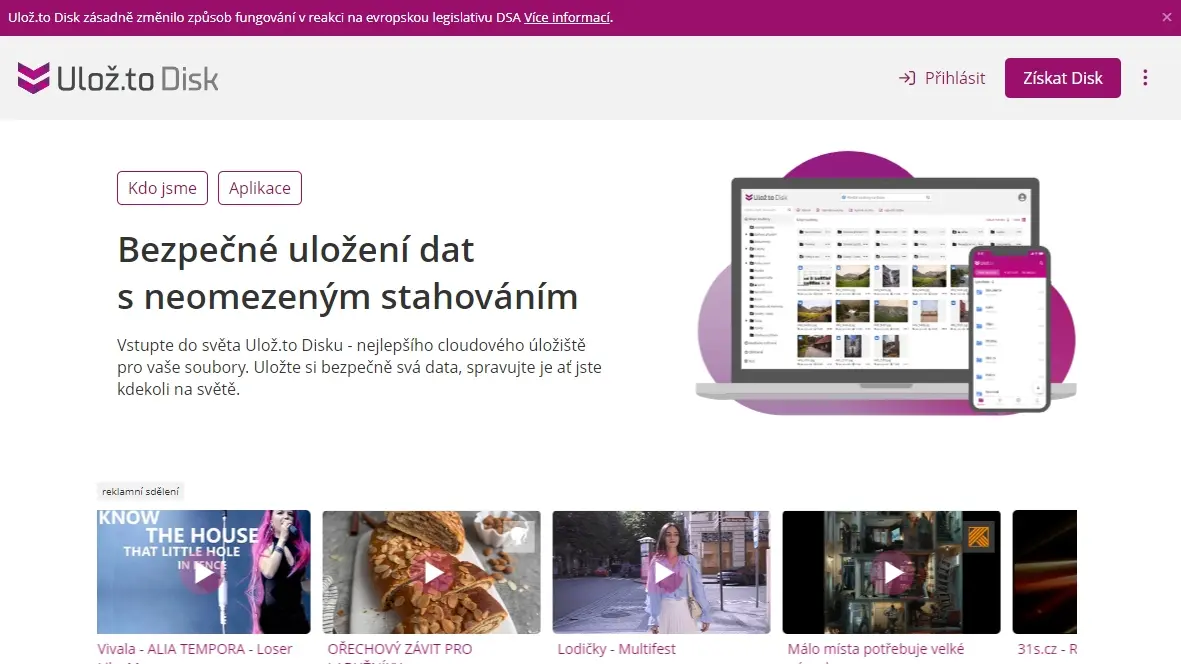1181x664 pixels.
Task: Play the Lodičky Multifest video
Action: pyautogui.click(x=662, y=573)
